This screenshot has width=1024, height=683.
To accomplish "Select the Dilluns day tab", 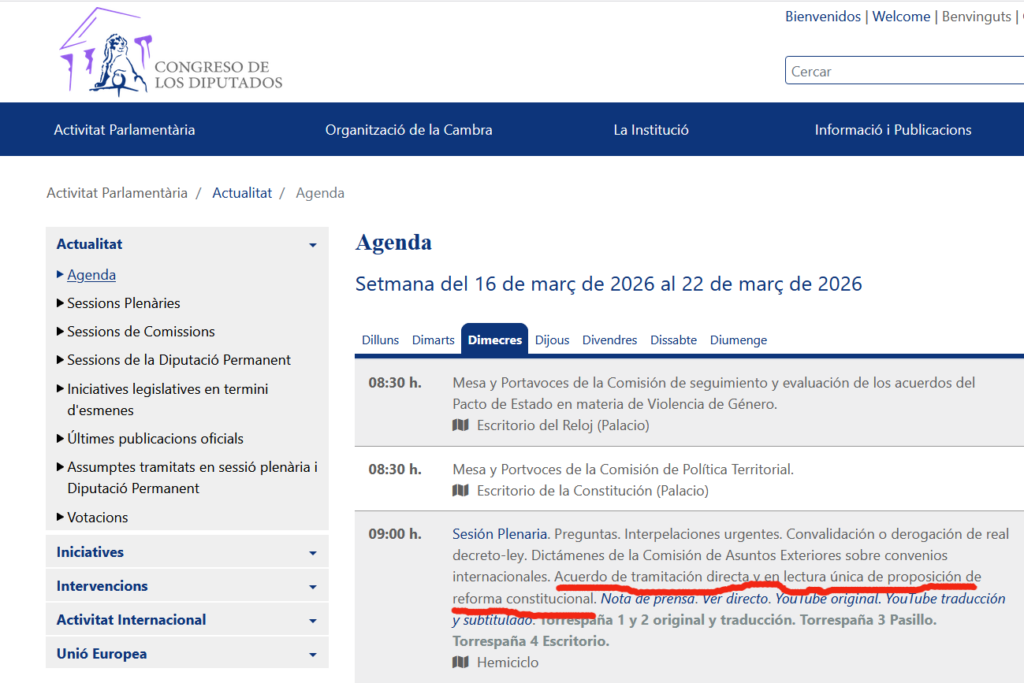I will point(380,340).
